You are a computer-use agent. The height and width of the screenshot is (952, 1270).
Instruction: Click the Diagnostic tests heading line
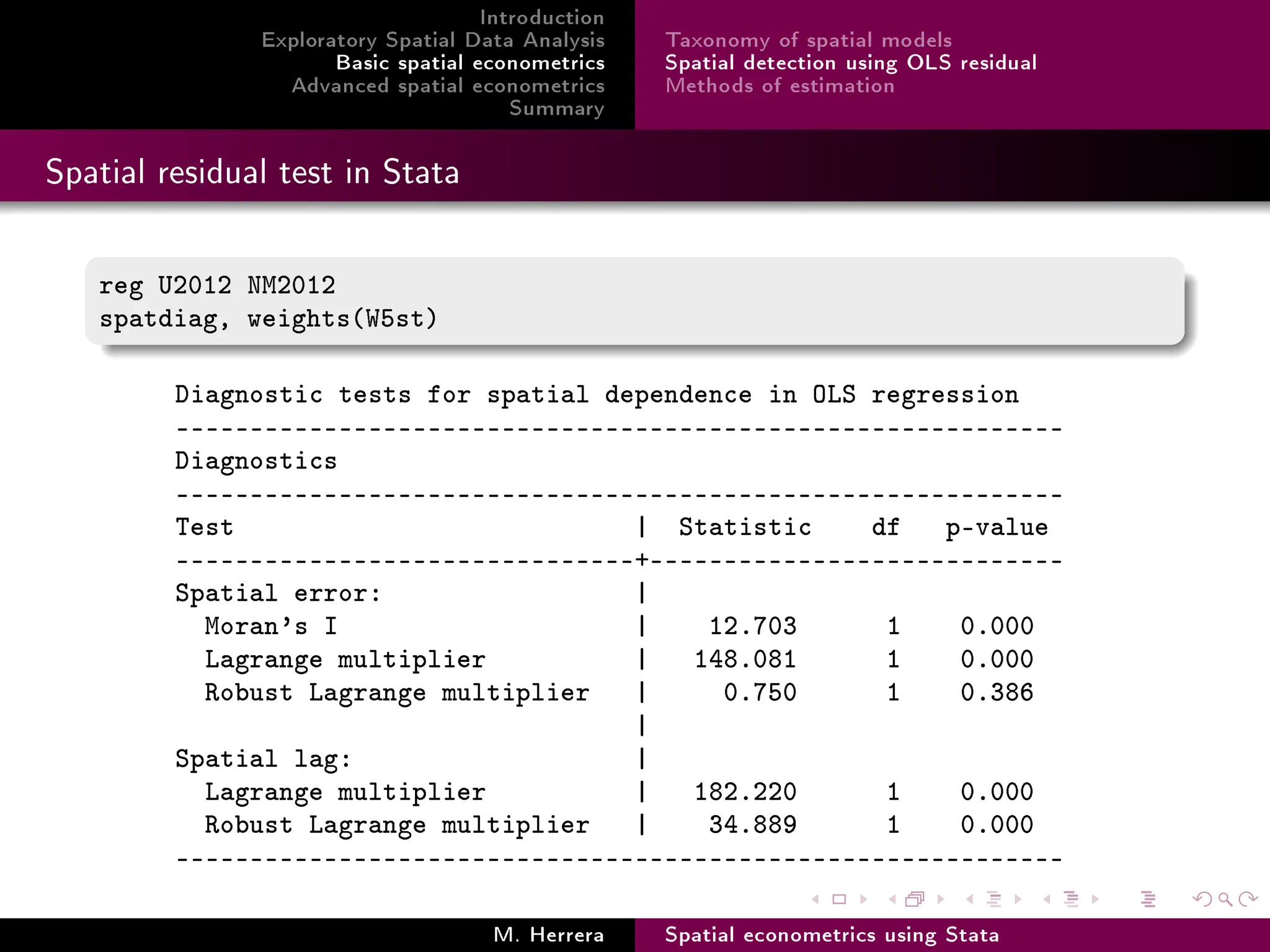tap(597, 395)
